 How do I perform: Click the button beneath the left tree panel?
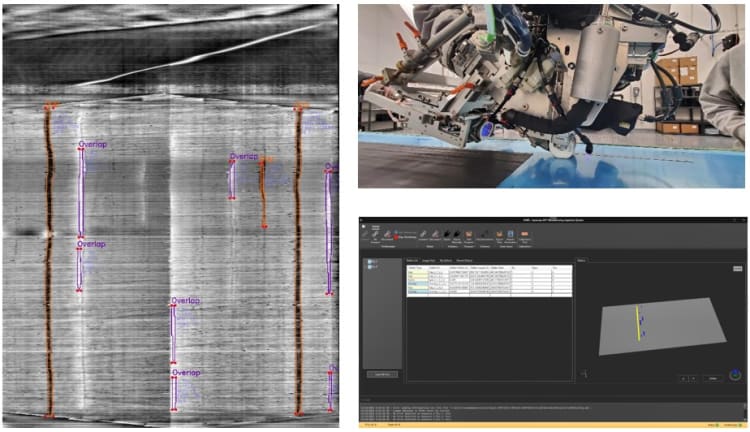point(382,375)
